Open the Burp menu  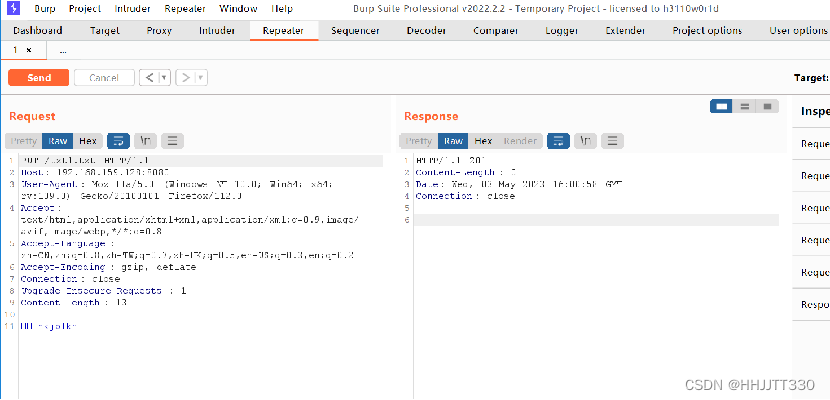tap(44, 8)
